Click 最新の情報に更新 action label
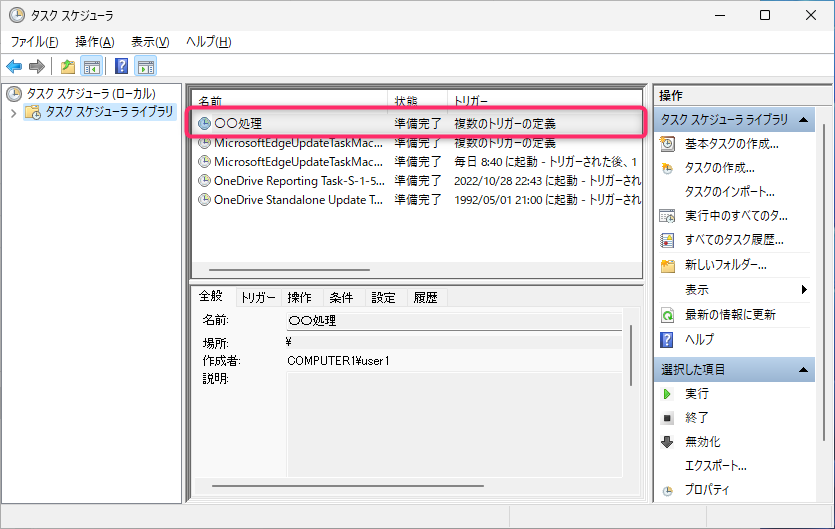 (730, 315)
